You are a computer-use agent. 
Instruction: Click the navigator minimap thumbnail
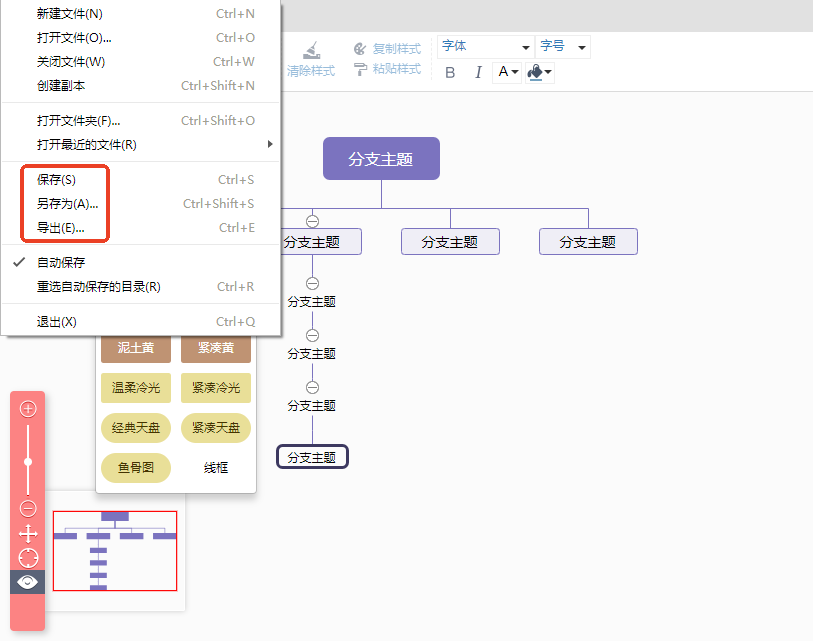point(115,551)
